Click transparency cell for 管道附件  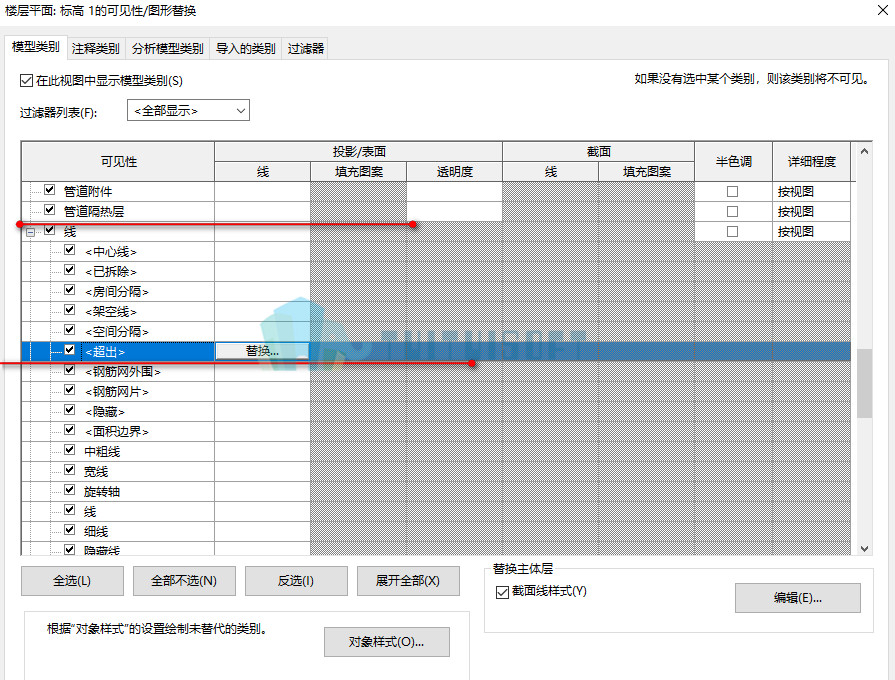coord(454,191)
